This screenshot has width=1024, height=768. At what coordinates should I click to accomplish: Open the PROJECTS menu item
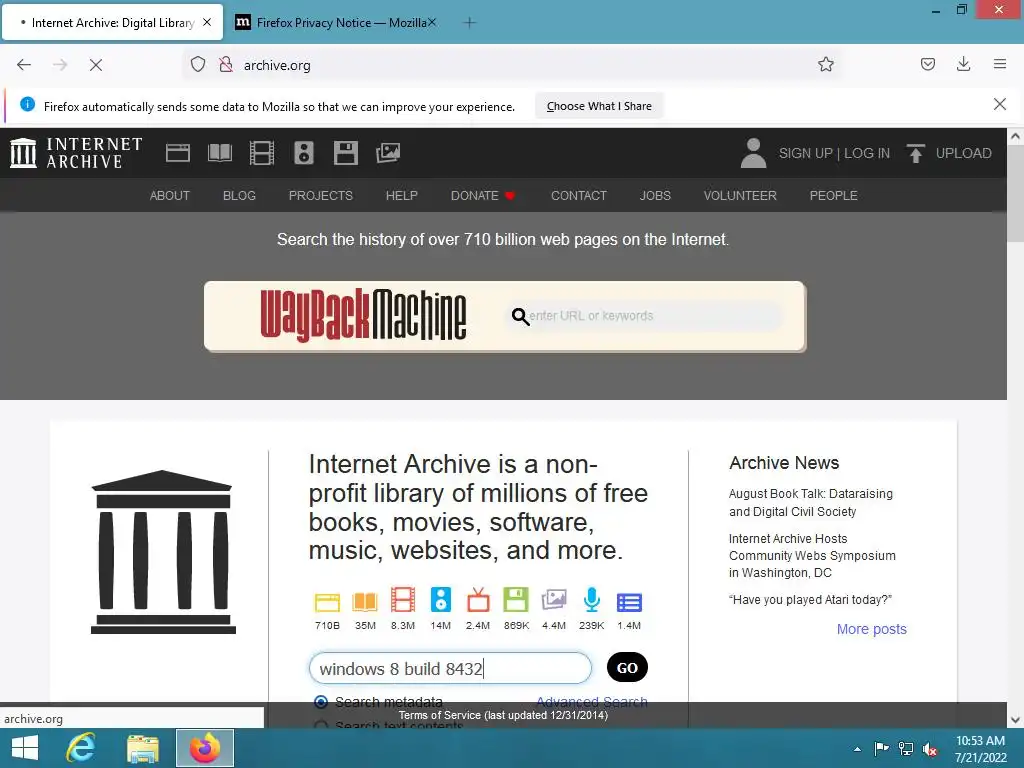click(321, 195)
